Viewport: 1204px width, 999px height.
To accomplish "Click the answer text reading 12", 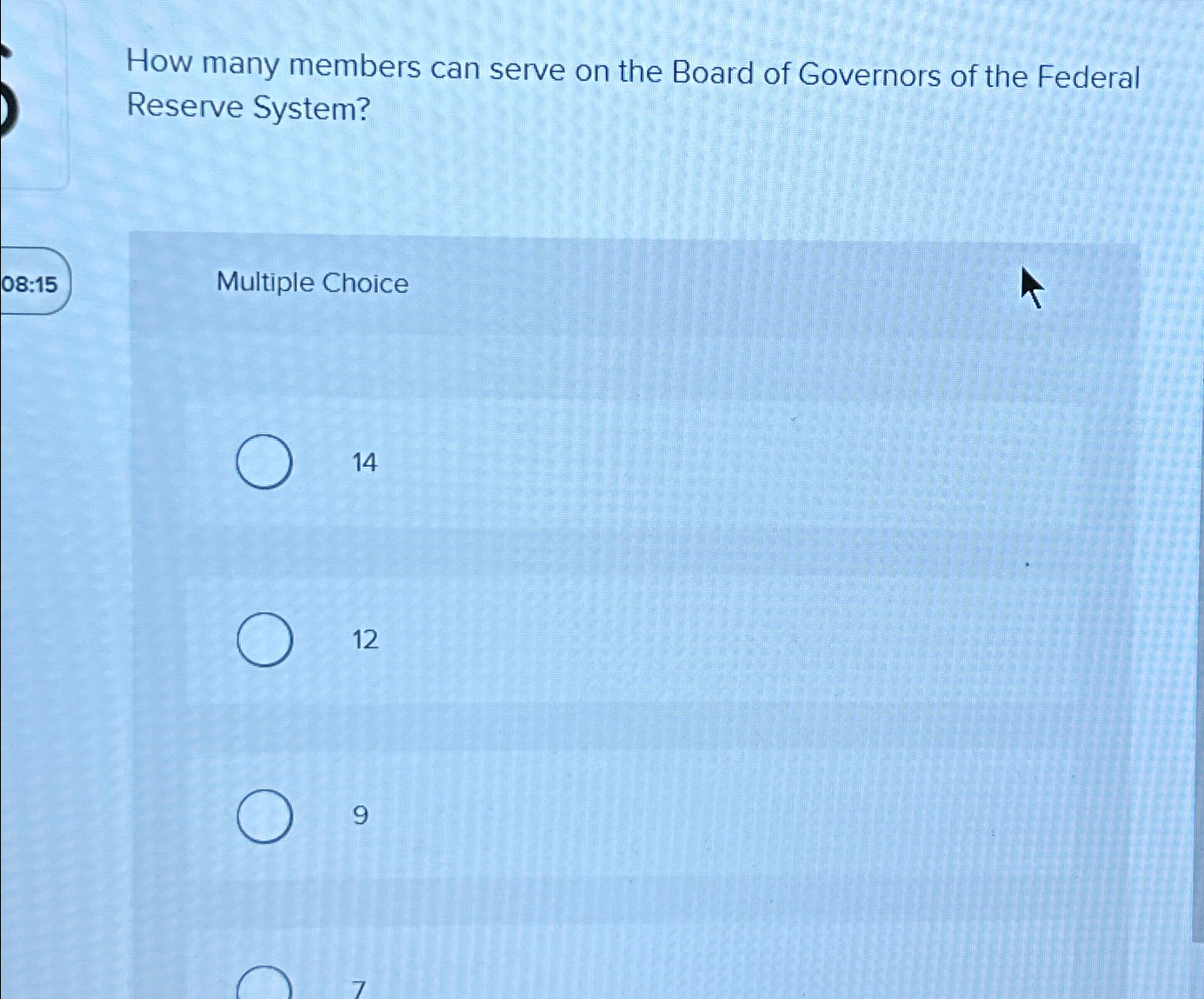I will (x=364, y=641).
